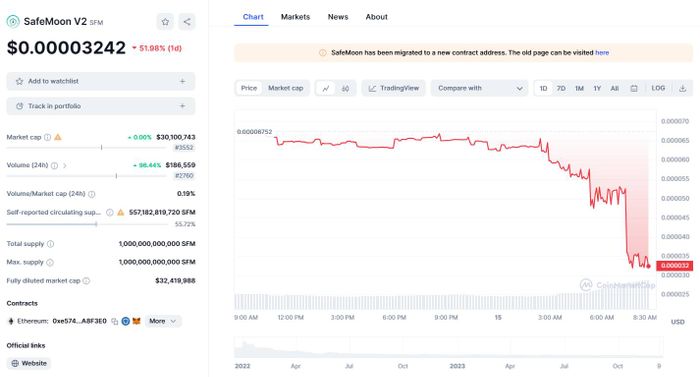Click the download chart data icon
The image size is (700, 377).
point(682,88)
